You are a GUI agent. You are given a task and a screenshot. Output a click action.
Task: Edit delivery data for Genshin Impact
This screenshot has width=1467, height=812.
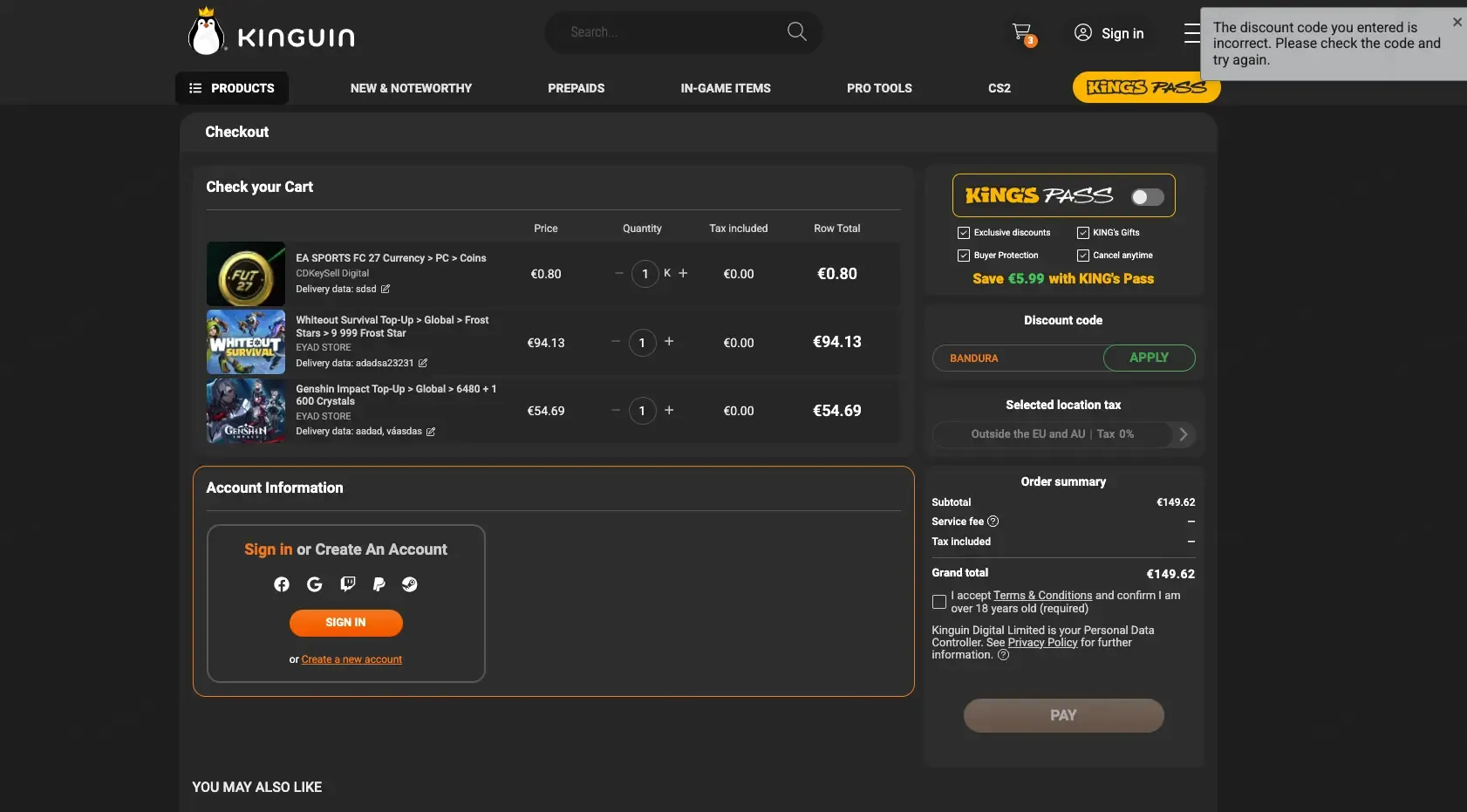click(x=431, y=432)
